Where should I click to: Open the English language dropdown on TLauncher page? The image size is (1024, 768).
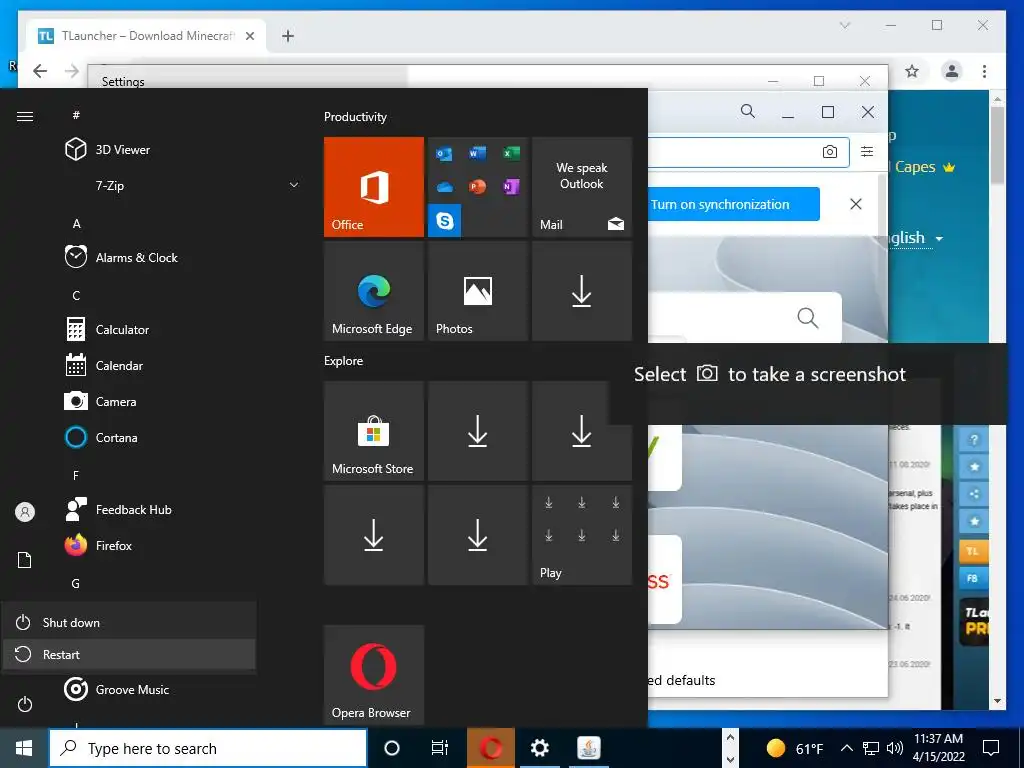pos(917,238)
